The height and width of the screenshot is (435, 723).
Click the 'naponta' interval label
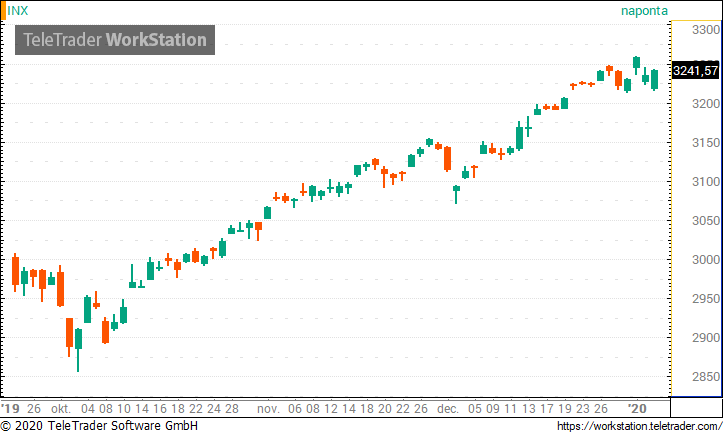click(644, 11)
